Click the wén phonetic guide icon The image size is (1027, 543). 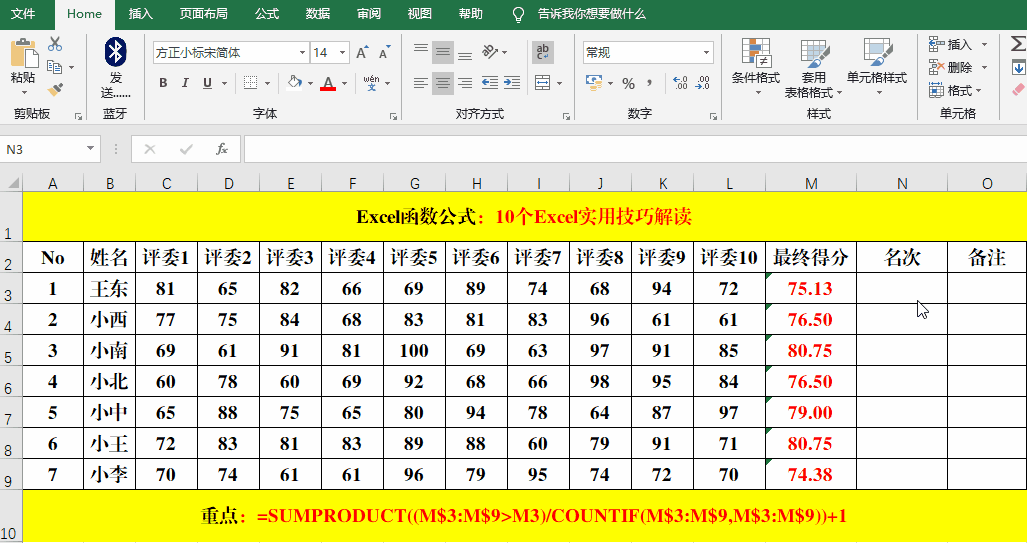(x=371, y=83)
